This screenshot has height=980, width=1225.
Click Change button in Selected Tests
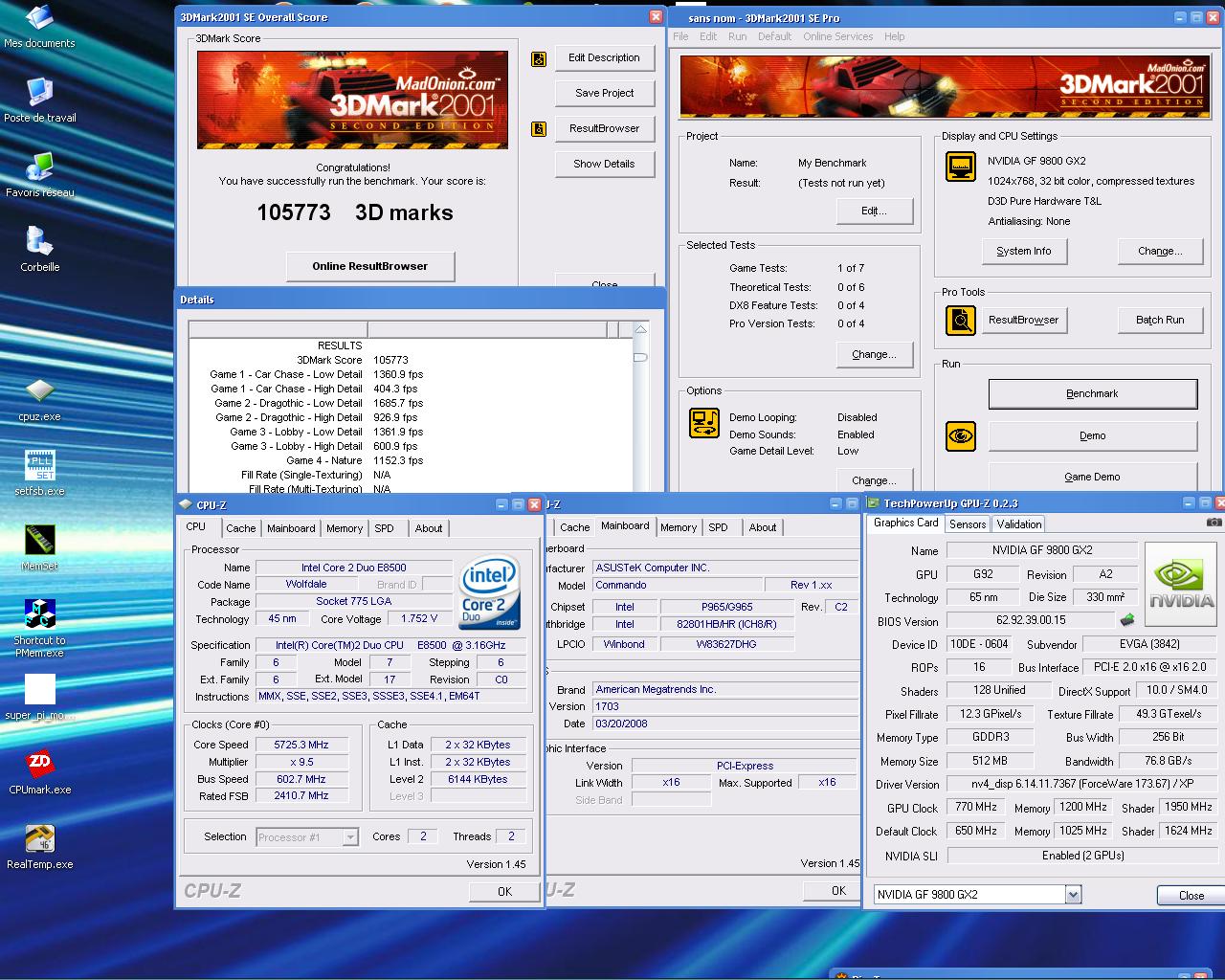pyautogui.click(x=874, y=354)
